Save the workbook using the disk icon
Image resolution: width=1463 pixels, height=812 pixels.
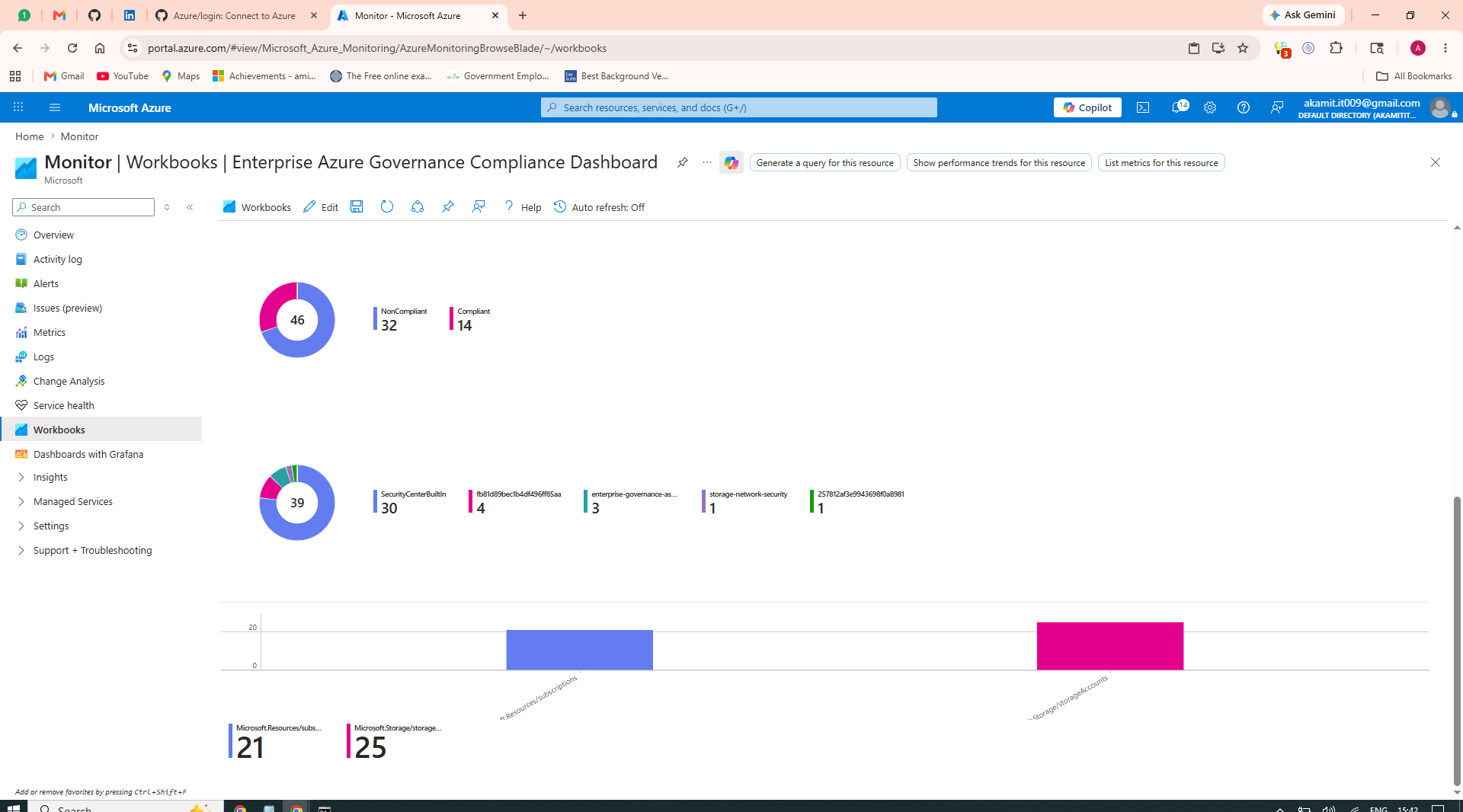(357, 207)
